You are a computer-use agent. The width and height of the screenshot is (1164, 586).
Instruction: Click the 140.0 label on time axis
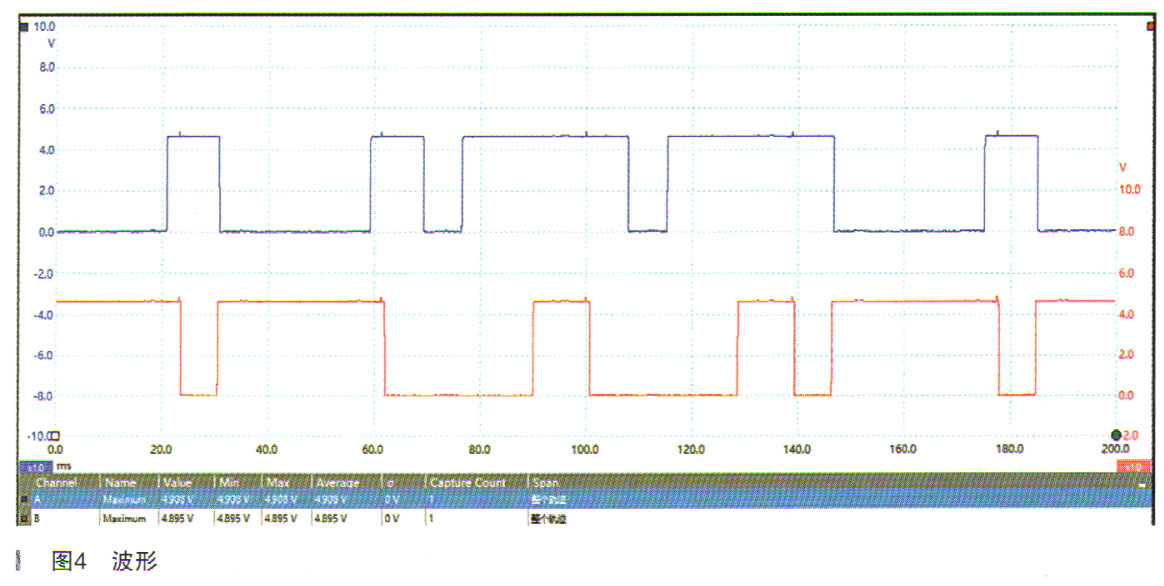click(797, 449)
